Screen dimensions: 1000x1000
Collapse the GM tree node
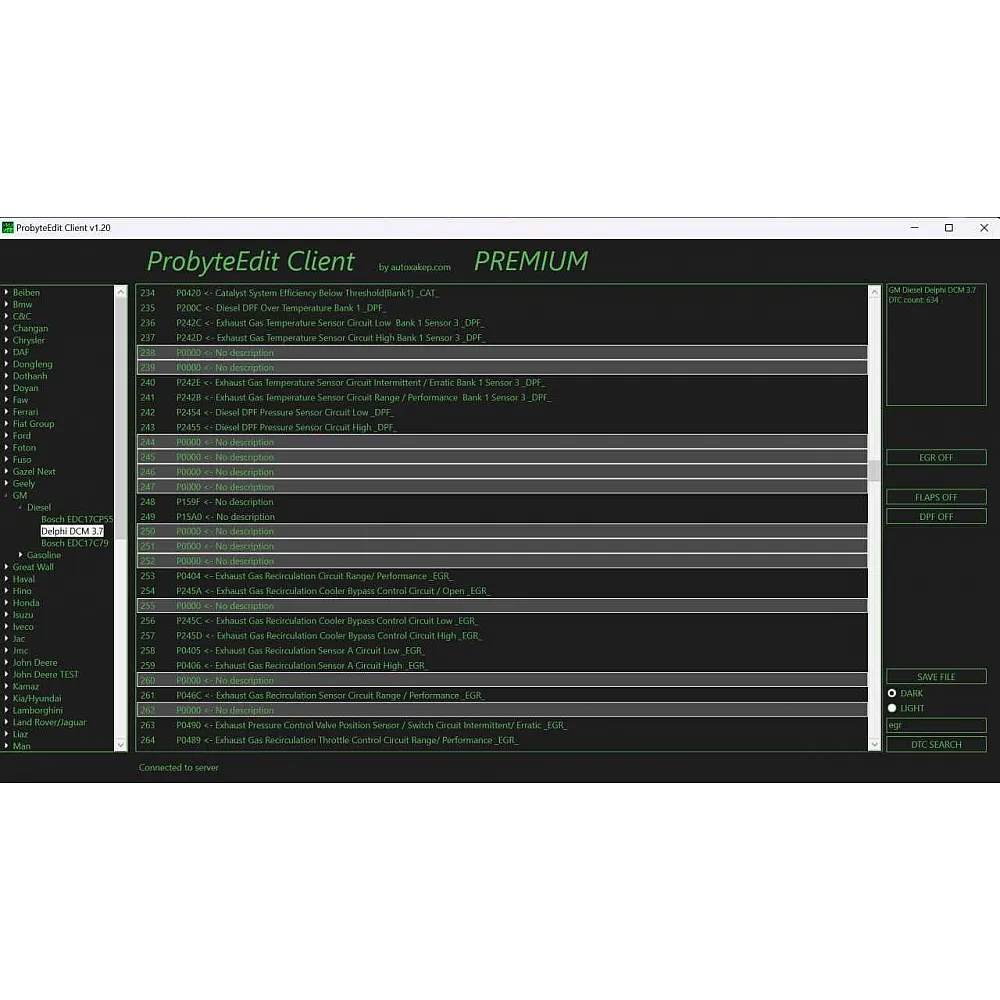6,495
